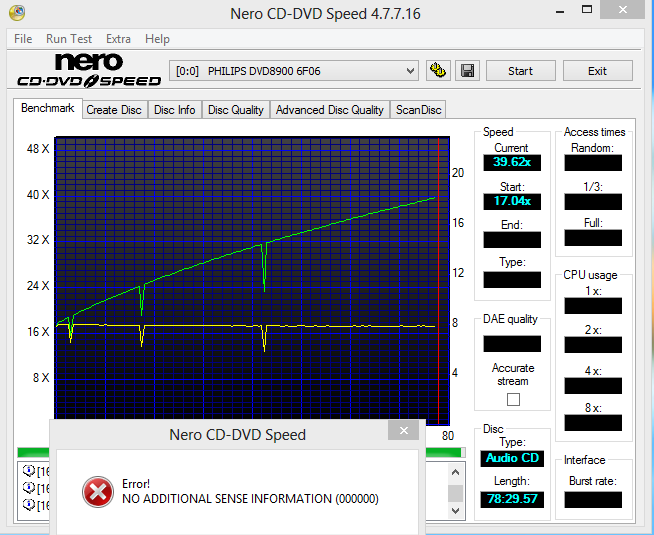Screen dimensions: 654x535
Task: Click the save floppy disk icon
Action: click(x=467, y=70)
